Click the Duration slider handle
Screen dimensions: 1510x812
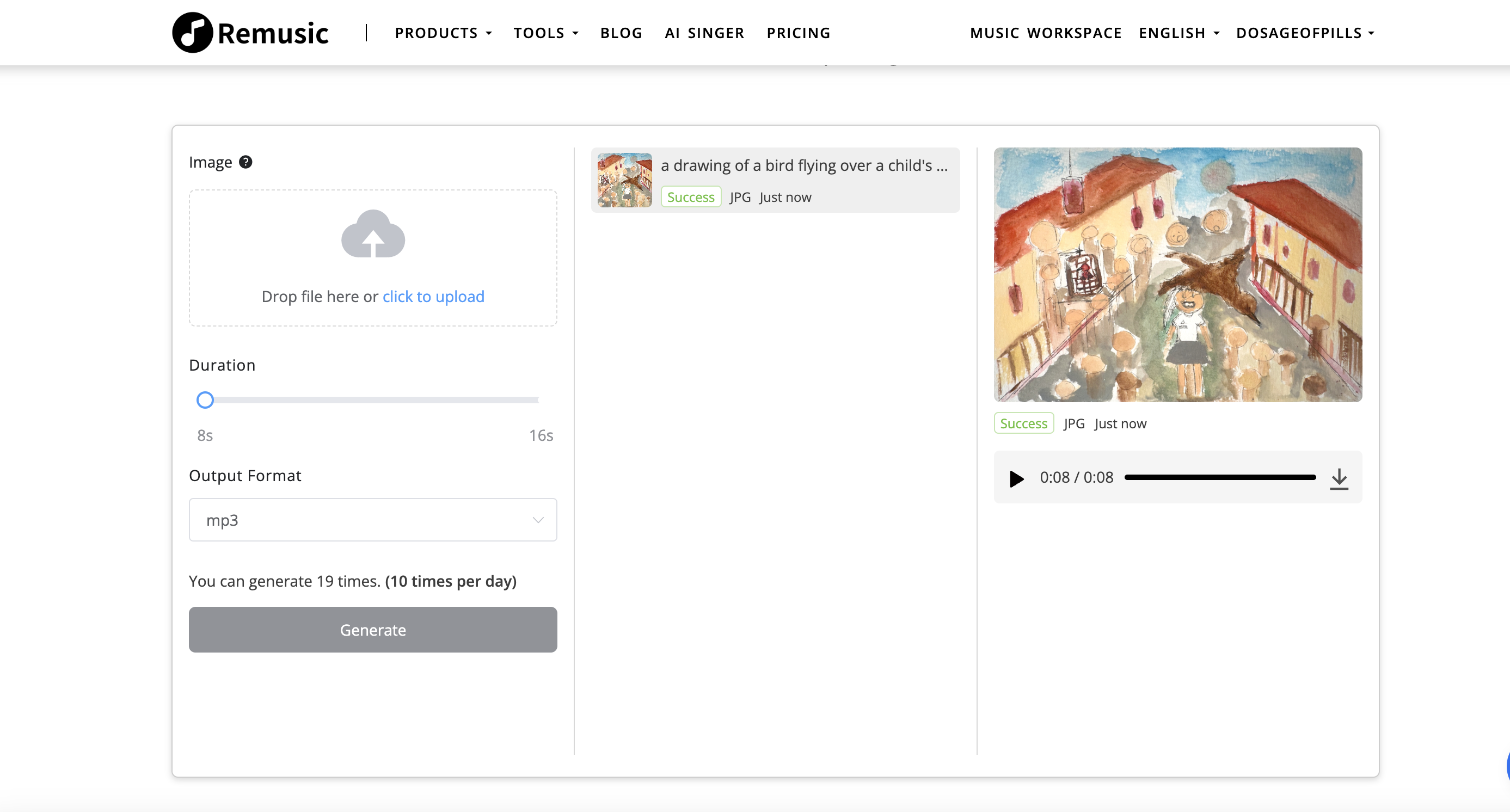click(x=205, y=400)
